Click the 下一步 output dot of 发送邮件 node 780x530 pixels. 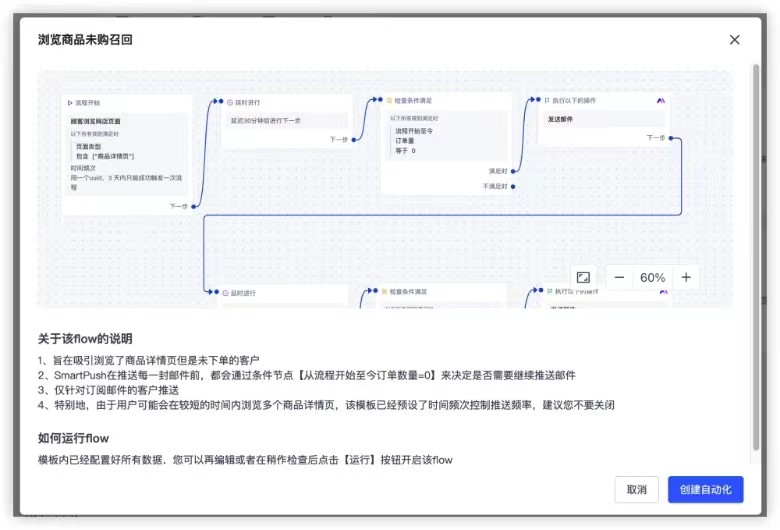coord(671,138)
